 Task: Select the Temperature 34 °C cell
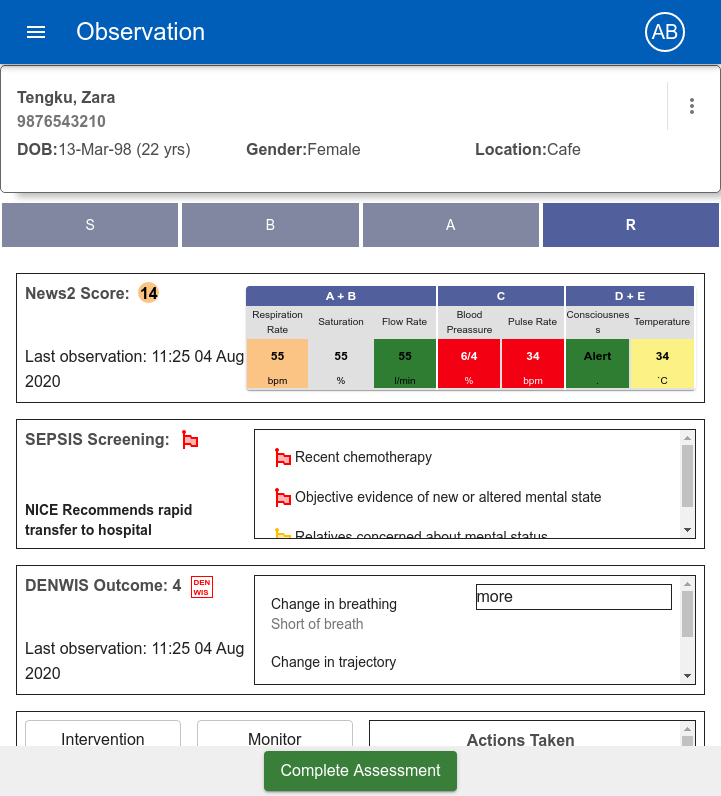(662, 363)
